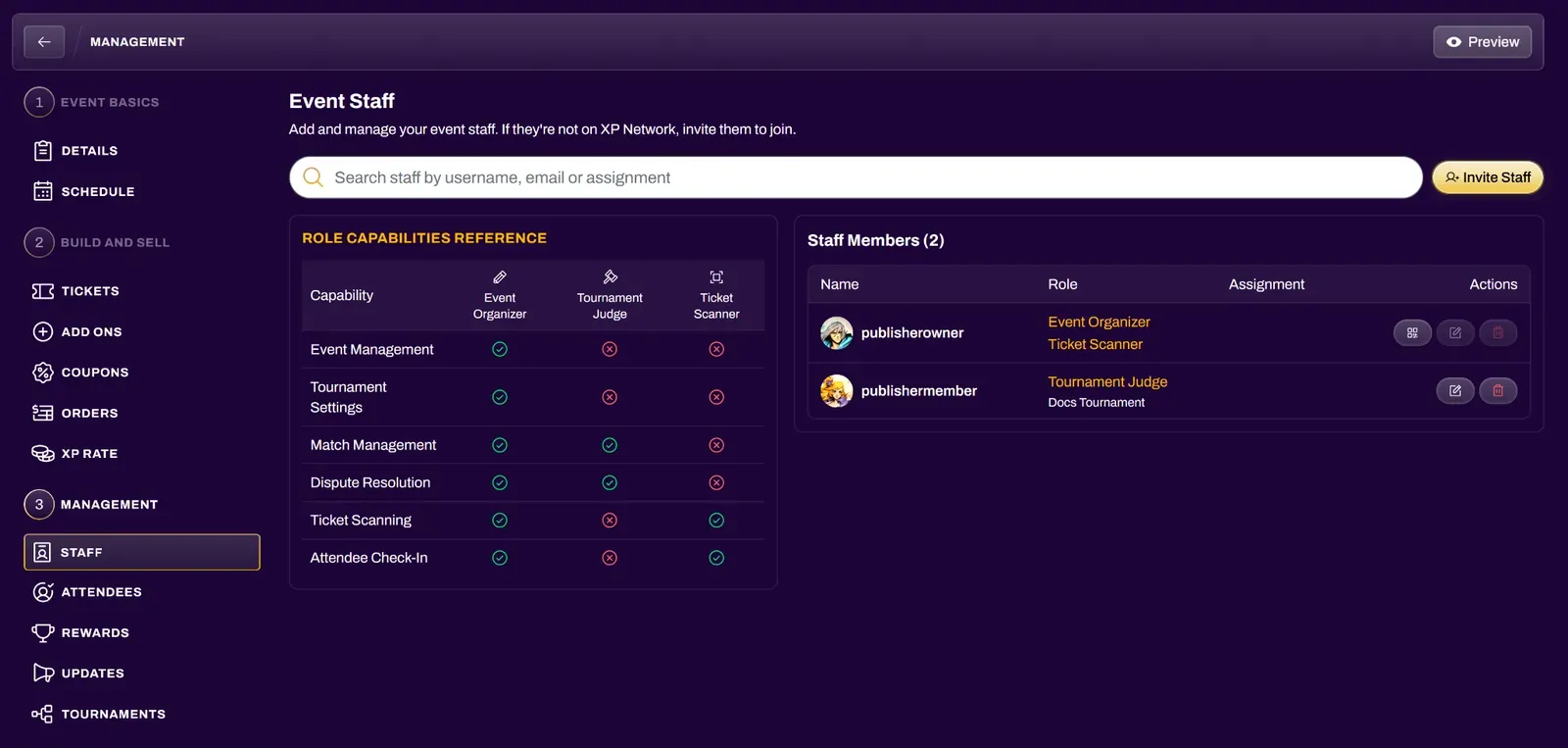Click the Preview button

(1482, 42)
